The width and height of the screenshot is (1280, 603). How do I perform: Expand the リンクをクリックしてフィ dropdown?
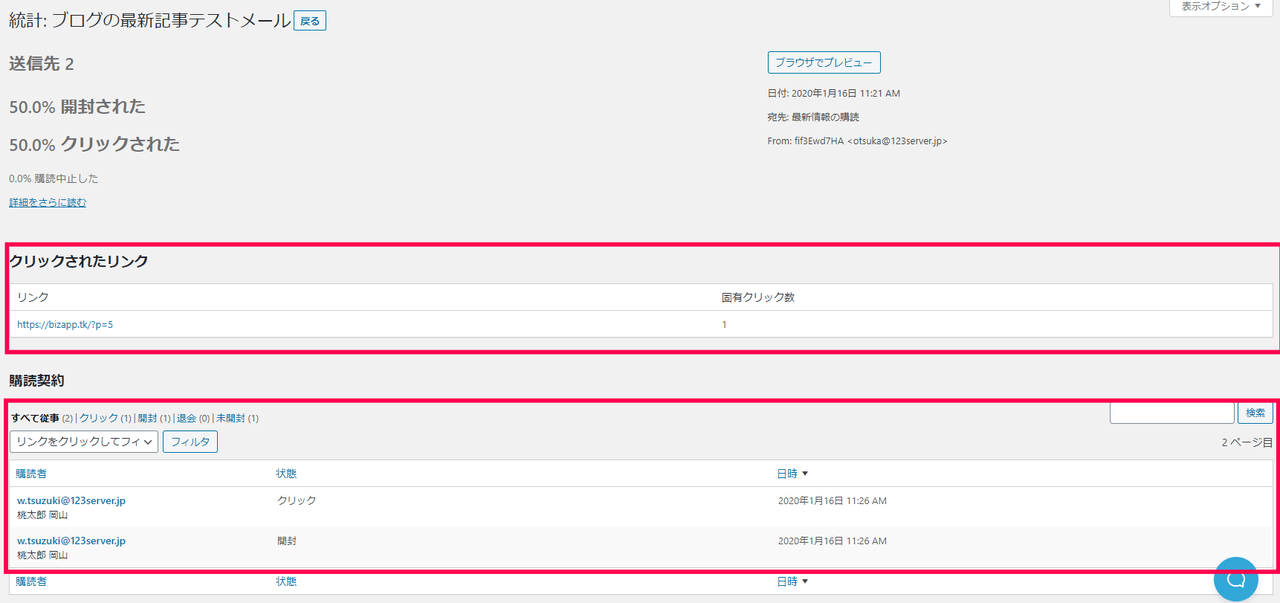coord(84,441)
